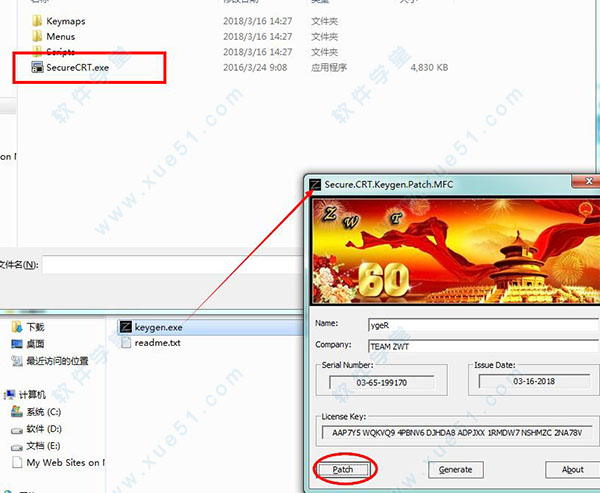The height and width of the screenshot is (493, 600).
Task: Select the Scripts folder icon
Action: (37, 50)
